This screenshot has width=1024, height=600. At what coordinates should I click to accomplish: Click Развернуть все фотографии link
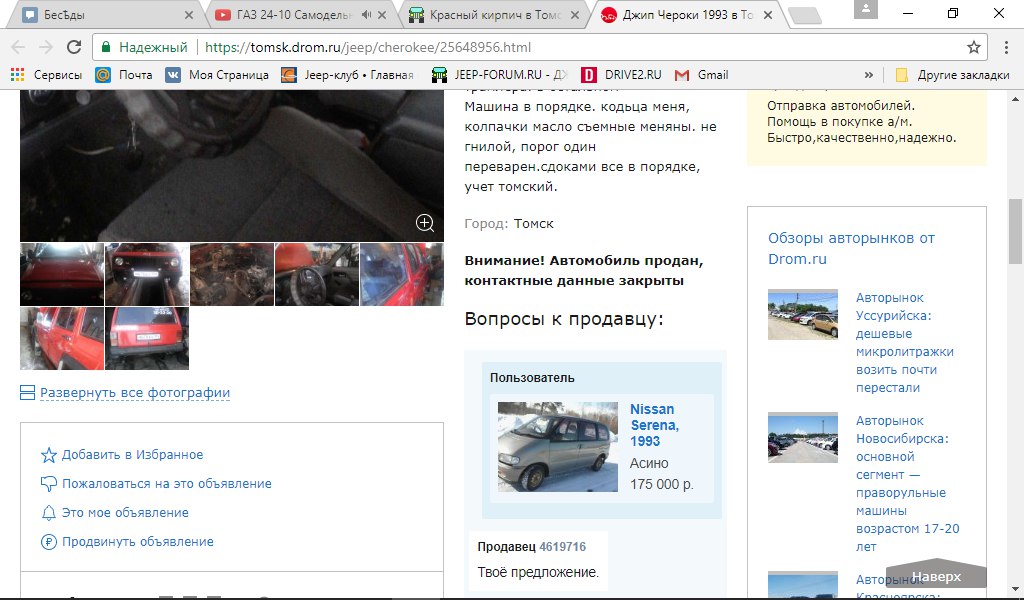tap(135, 392)
